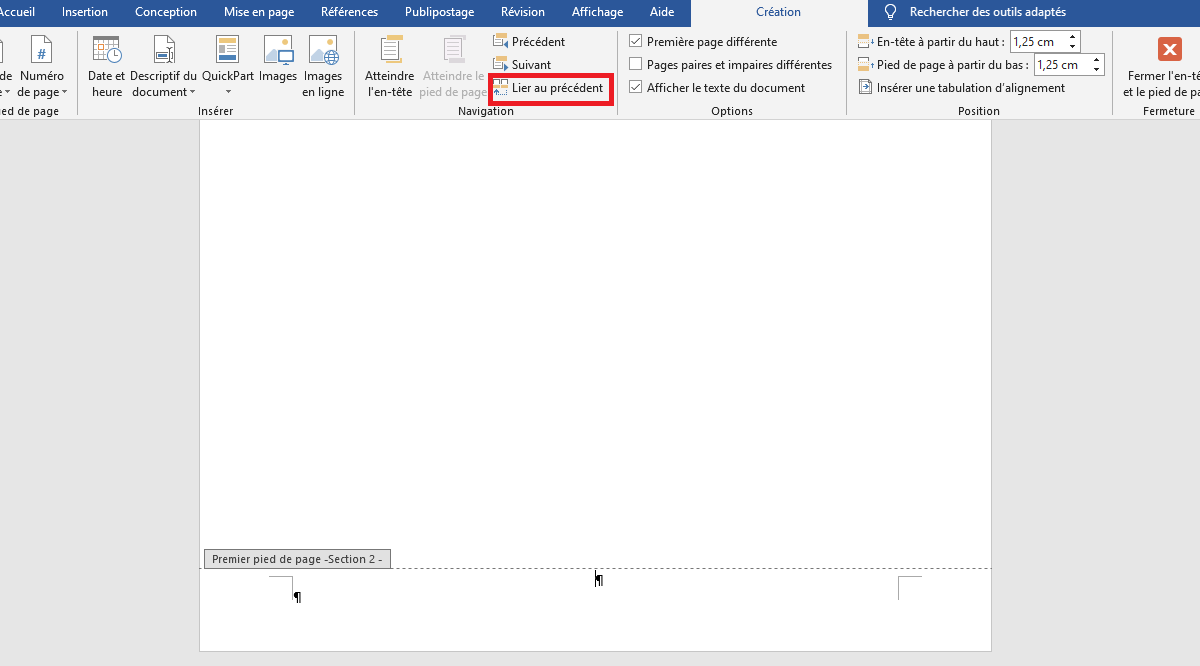The width and height of the screenshot is (1200, 666).
Task: Open the Révision tab
Action: pyautogui.click(x=522, y=12)
